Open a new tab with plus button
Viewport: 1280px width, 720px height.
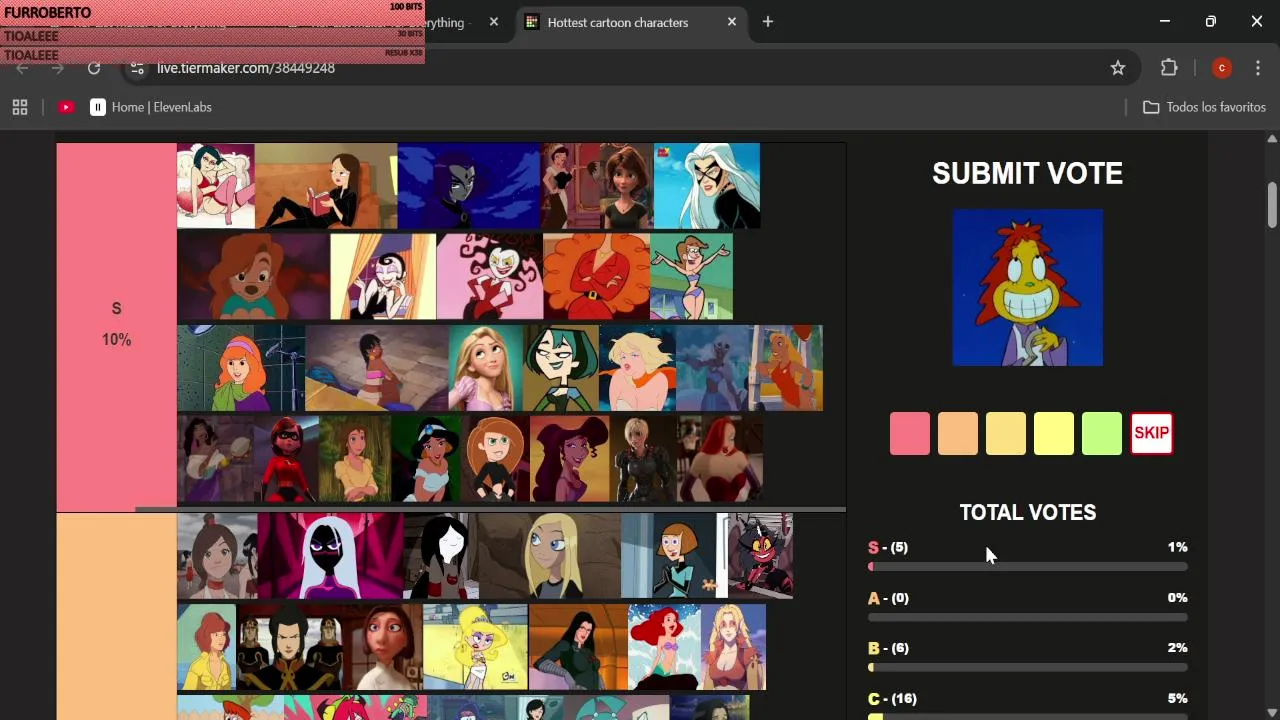[768, 22]
